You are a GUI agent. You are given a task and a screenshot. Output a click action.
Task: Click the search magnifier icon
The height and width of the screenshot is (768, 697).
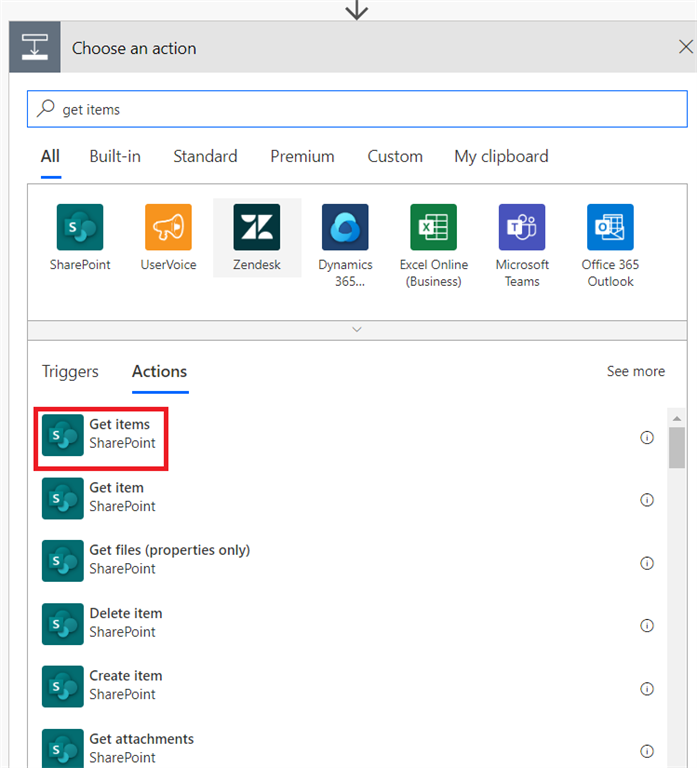tap(46, 108)
